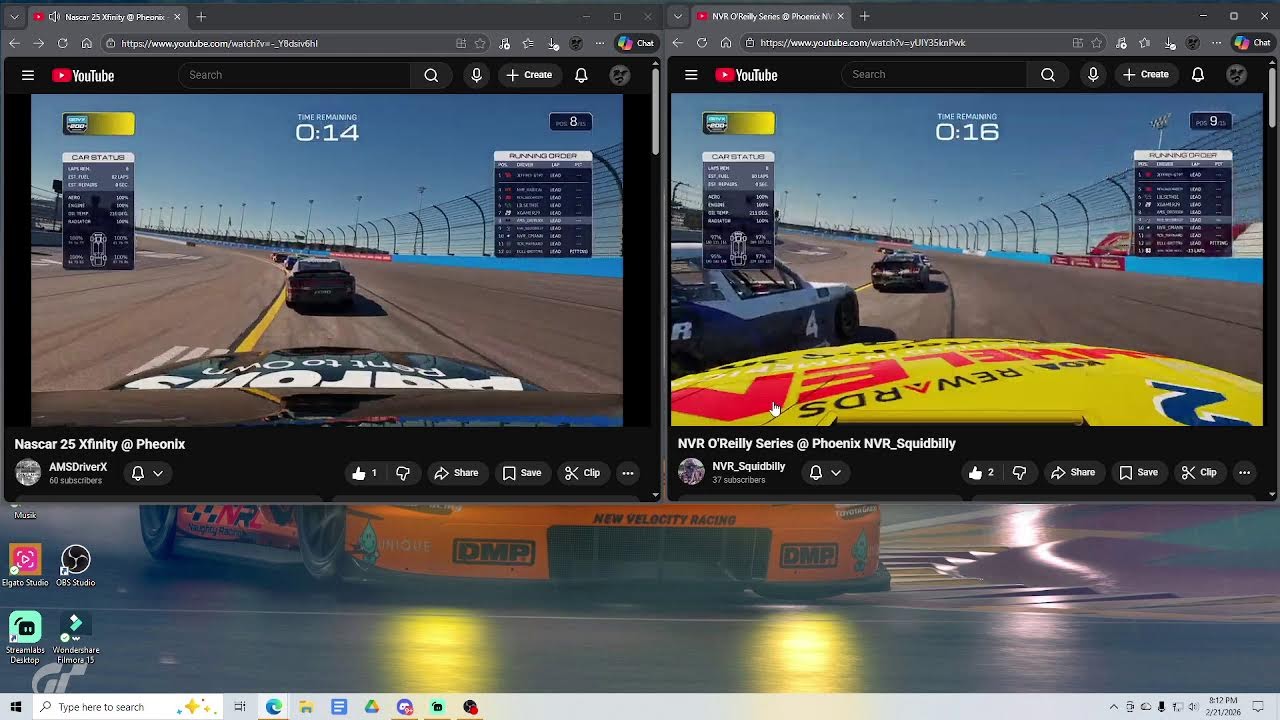This screenshot has height=720, width=1280.
Task: Go to browser home page in left window
Action: pos(86,43)
